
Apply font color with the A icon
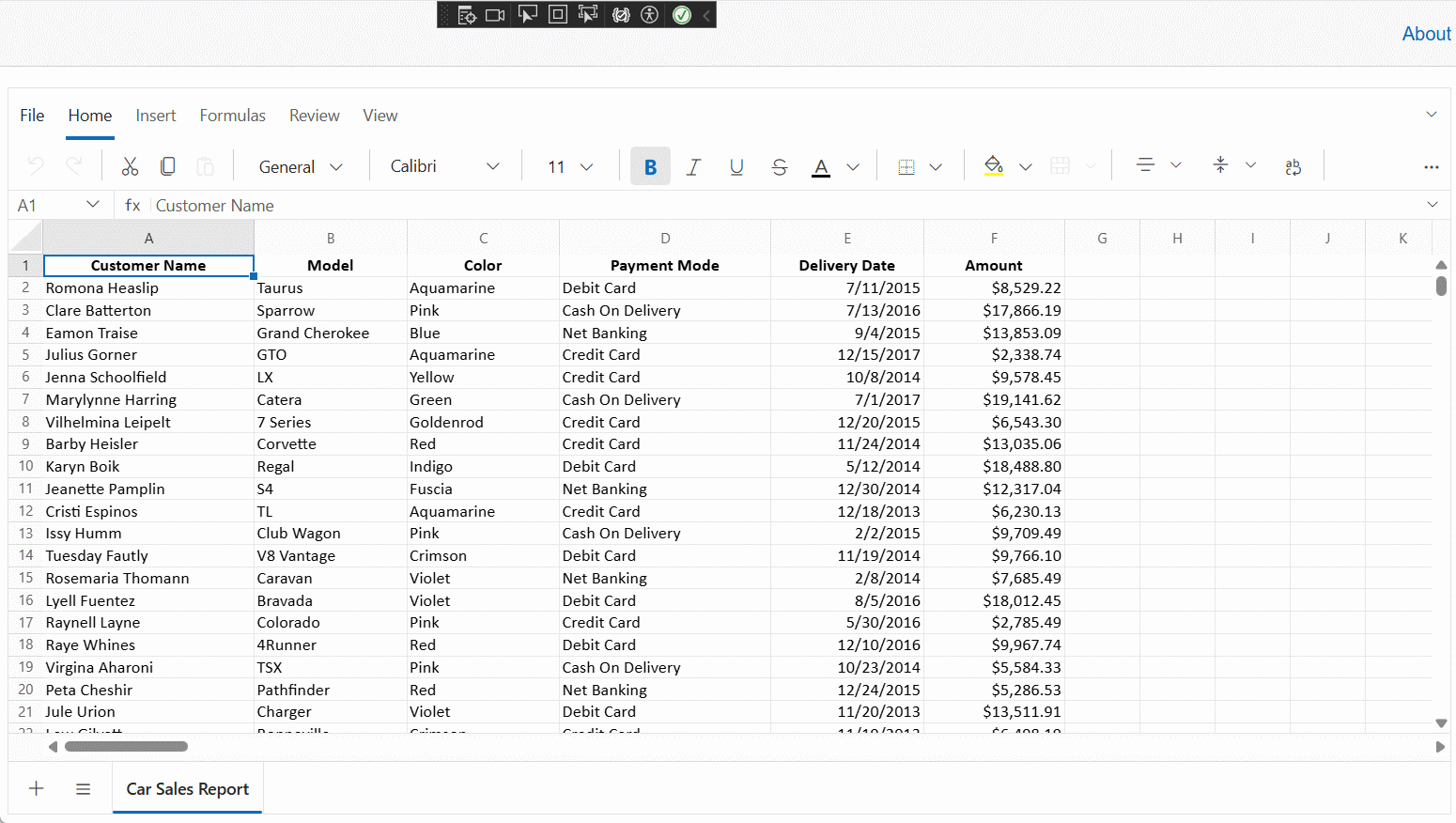821,166
